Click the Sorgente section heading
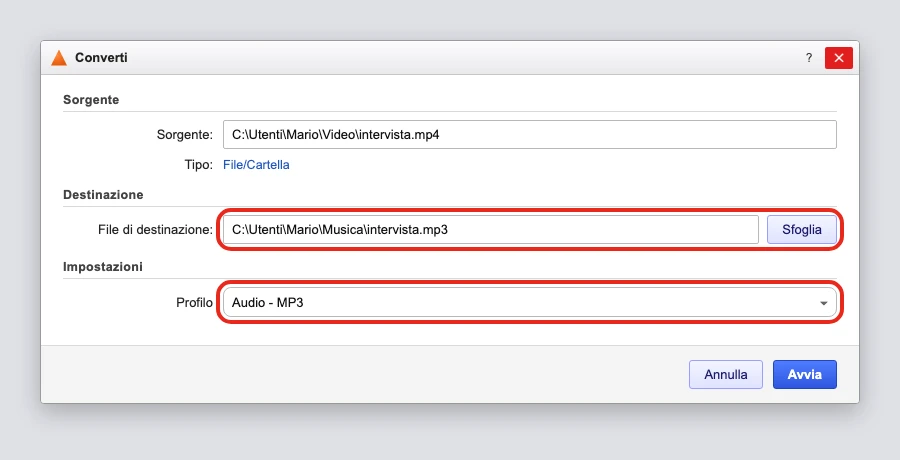The height and width of the screenshot is (460, 900). 91,100
